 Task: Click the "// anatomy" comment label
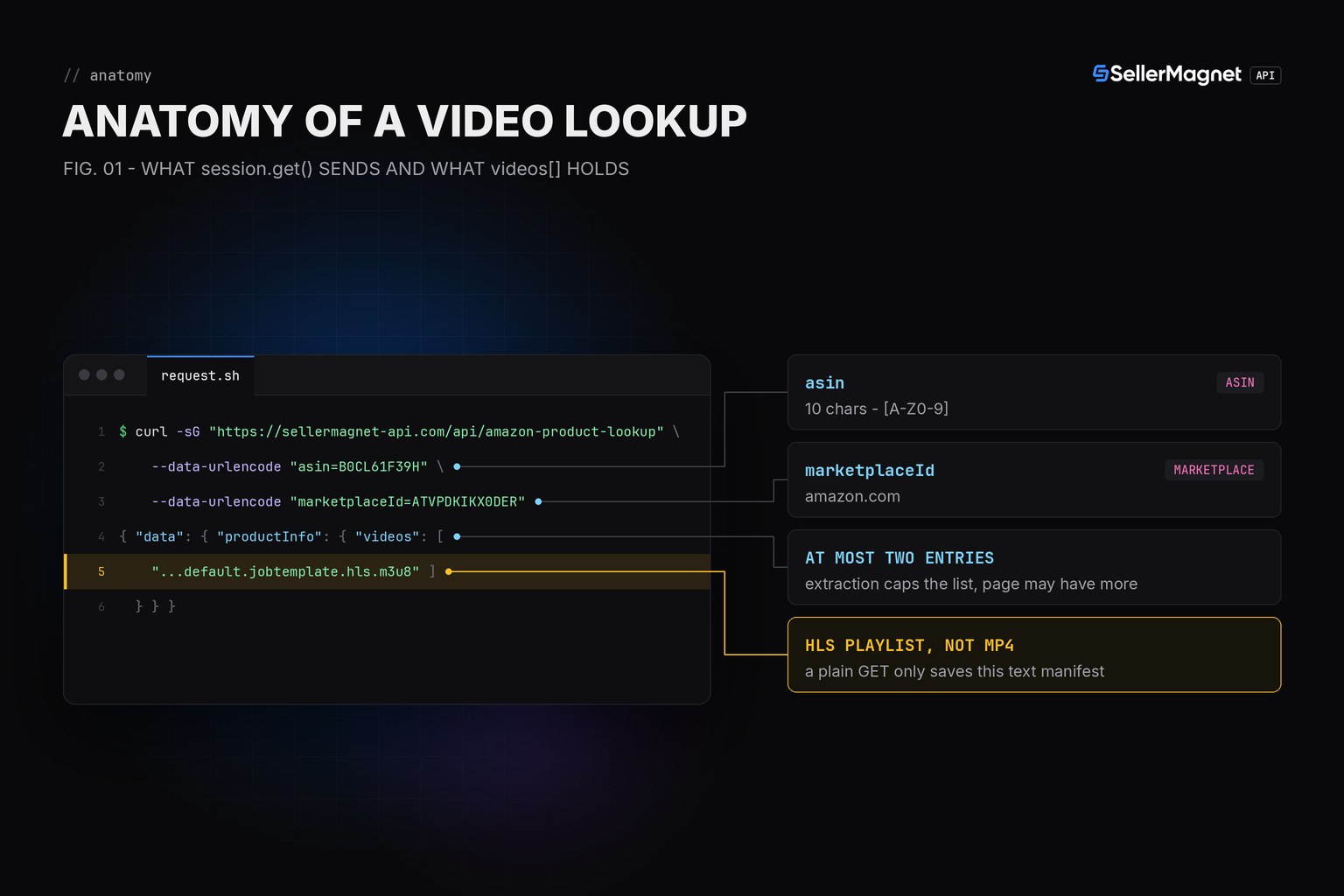[108, 75]
